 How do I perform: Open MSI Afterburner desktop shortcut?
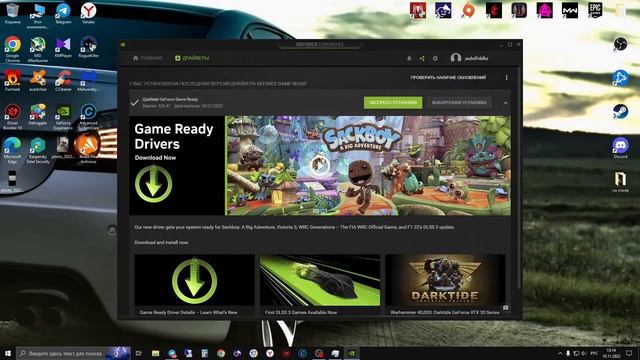(x=38, y=49)
